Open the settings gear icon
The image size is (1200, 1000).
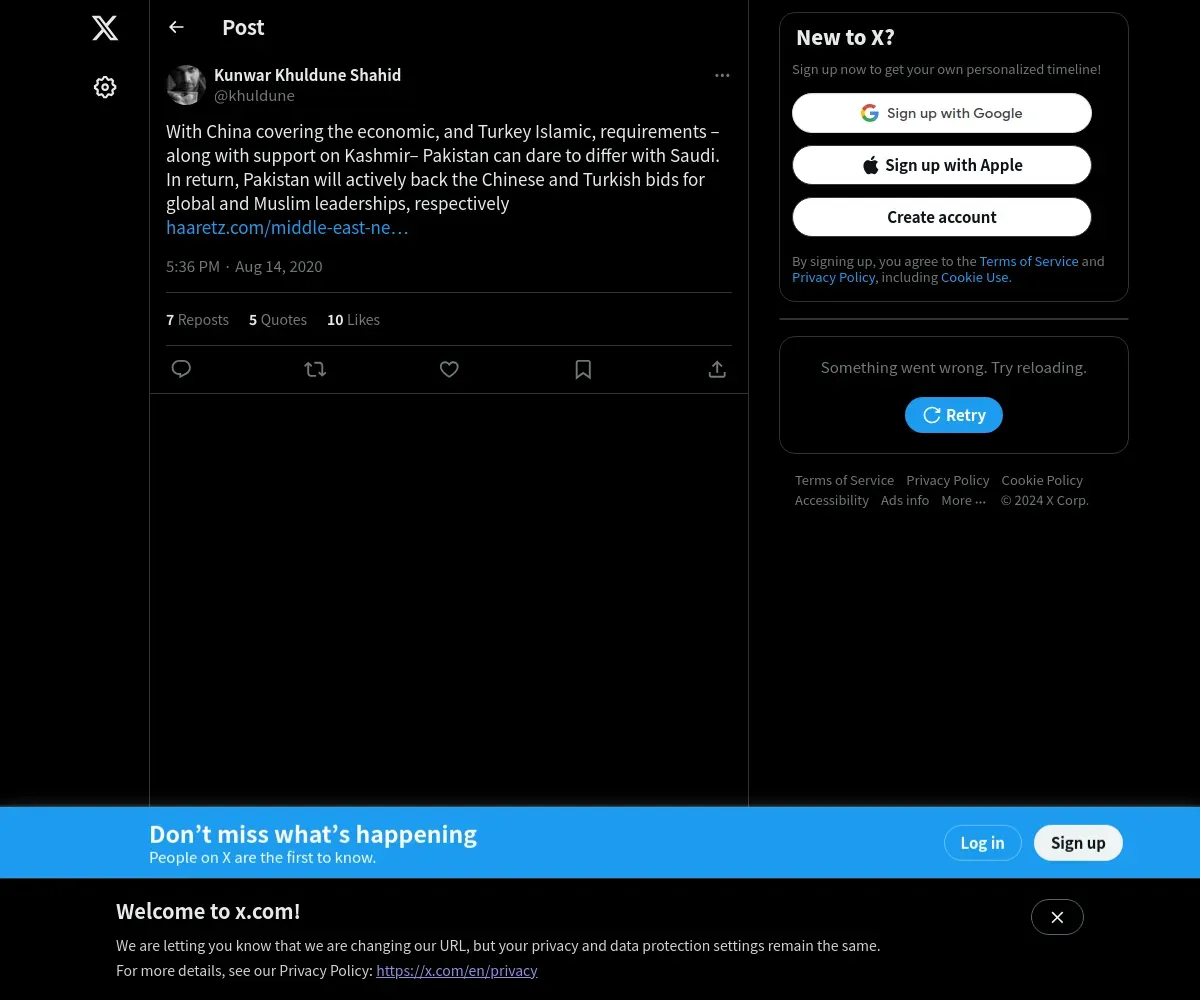pyautogui.click(x=105, y=87)
